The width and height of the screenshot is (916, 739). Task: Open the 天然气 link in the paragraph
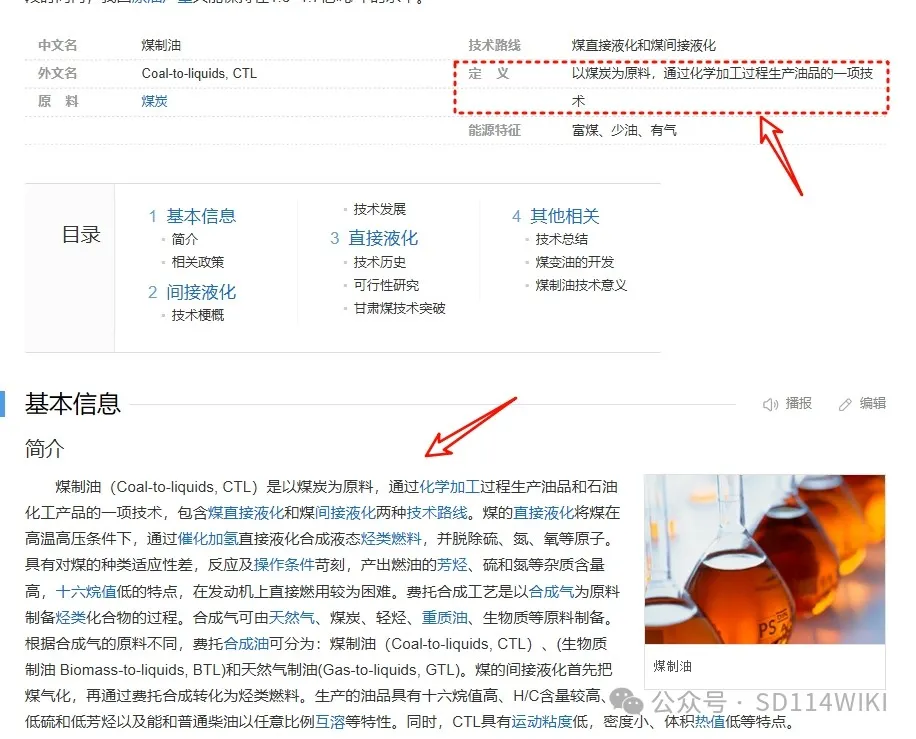coord(292,617)
